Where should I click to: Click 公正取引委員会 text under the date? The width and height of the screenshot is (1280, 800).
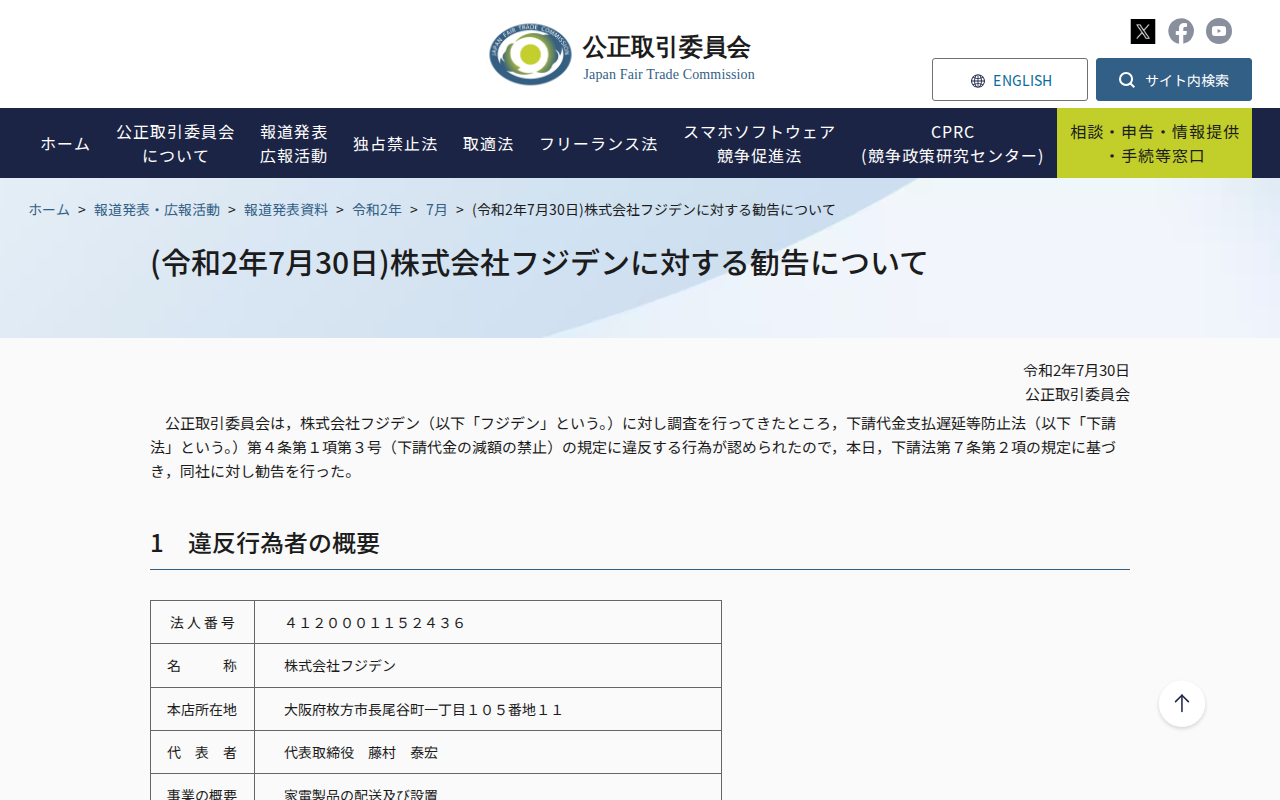coord(1077,395)
